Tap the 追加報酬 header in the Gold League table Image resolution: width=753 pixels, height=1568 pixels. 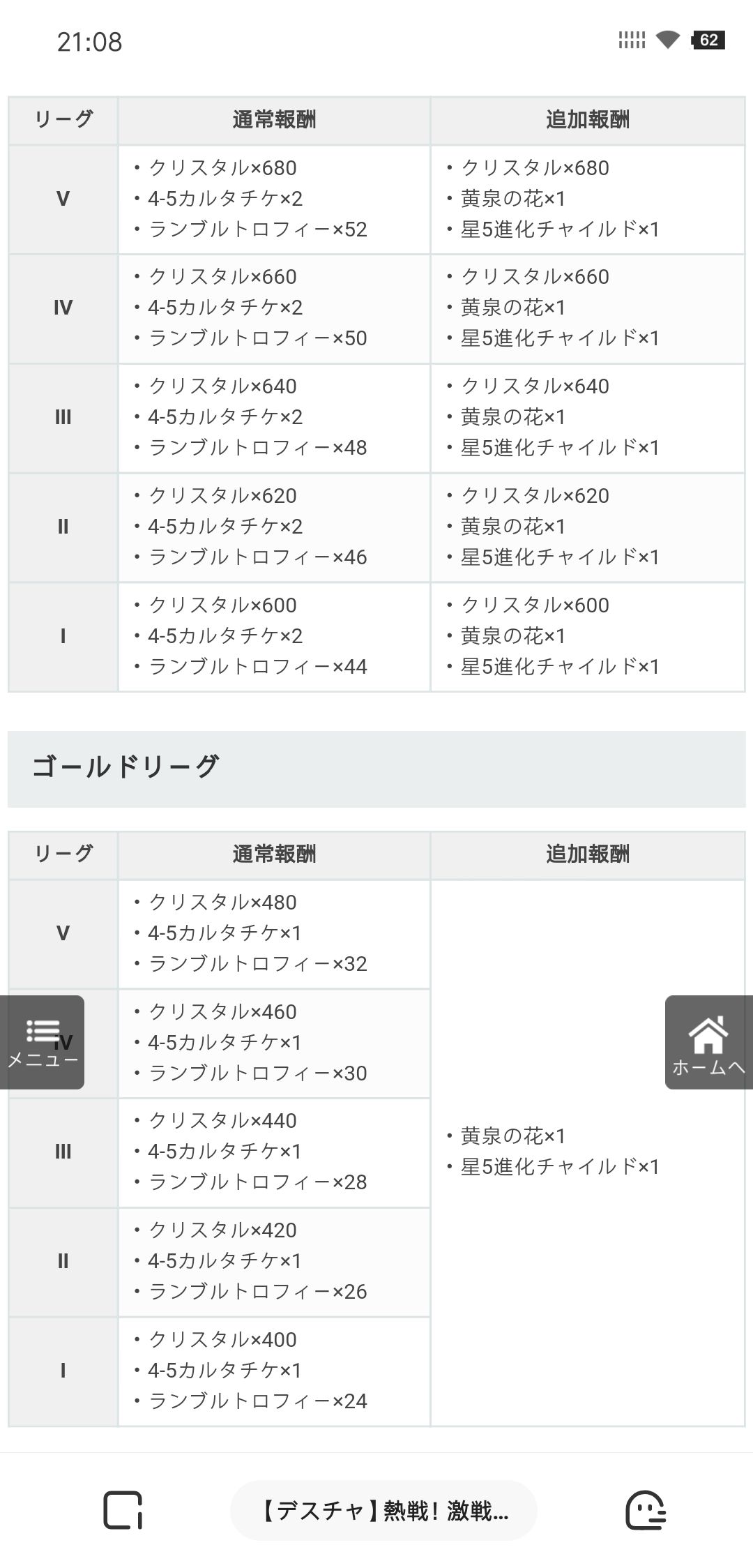click(588, 854)
